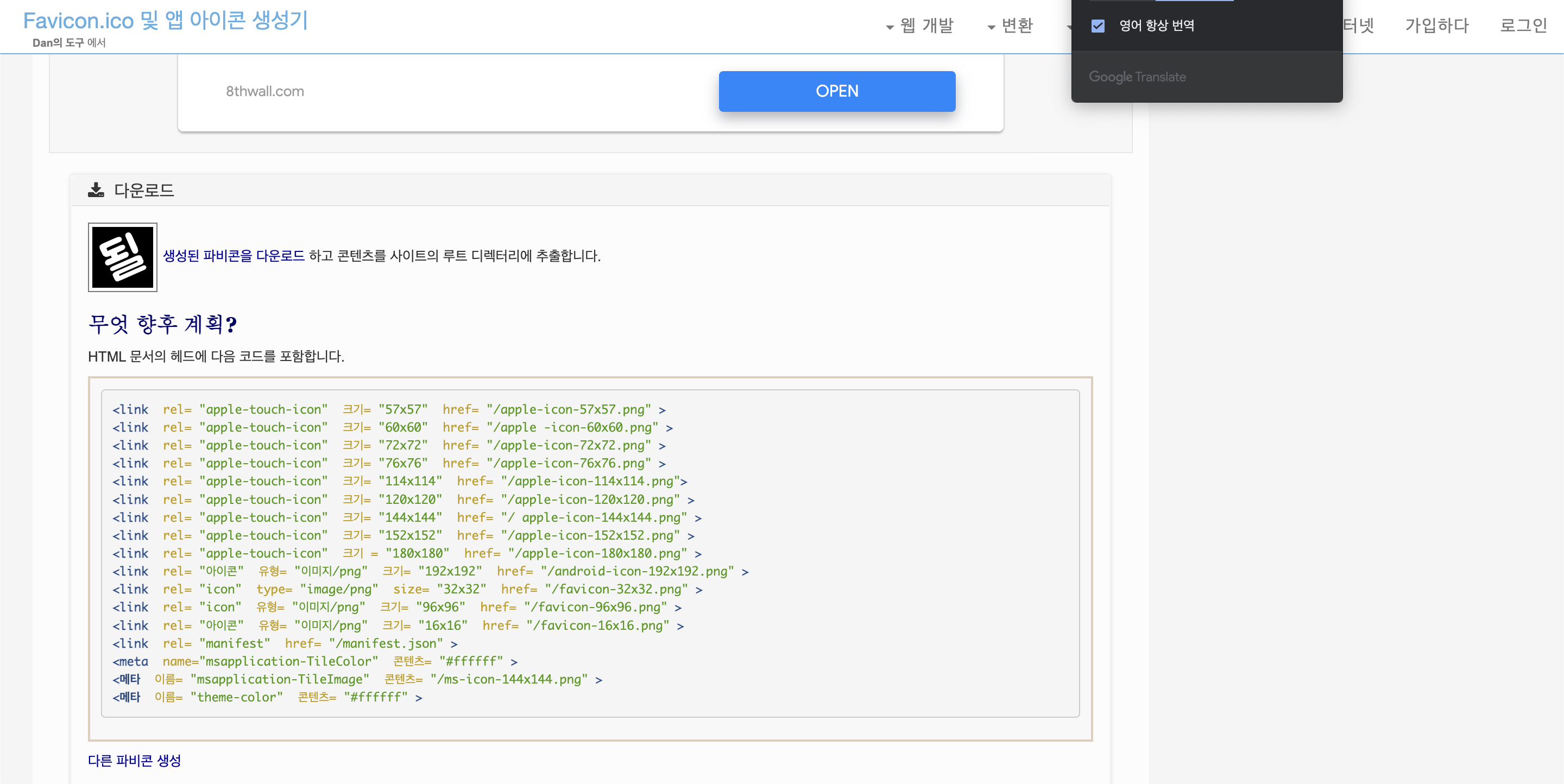Image resolution: width=1564 pixels, height=784 pixels.
Task: Click the 무엇 향후 계획? heading
Action: [163, 324]
